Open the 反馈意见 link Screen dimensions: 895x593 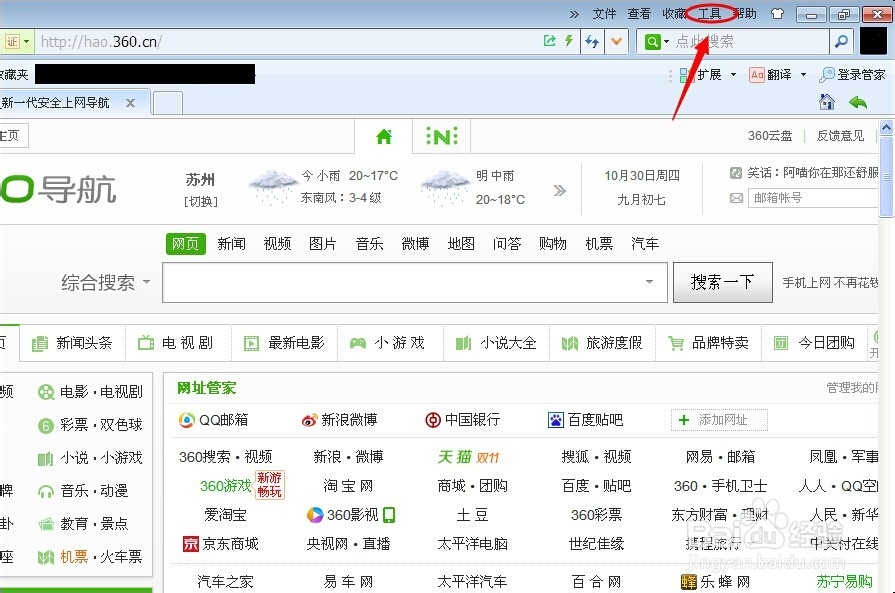pyautogui.click(x=840, y=136)
